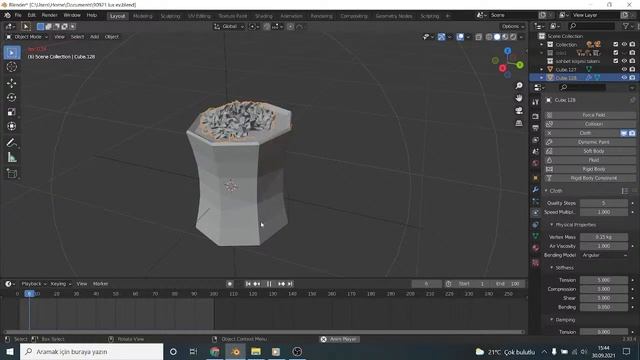Open the Particles properties tab
The image size is (640, 360).
536,201
